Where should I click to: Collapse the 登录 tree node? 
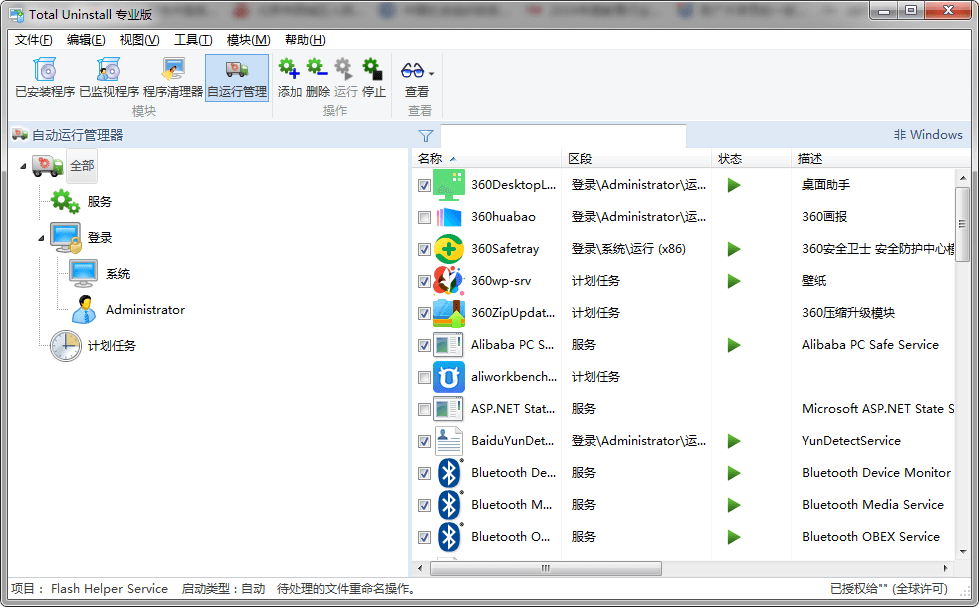click(x=41, y=238)
